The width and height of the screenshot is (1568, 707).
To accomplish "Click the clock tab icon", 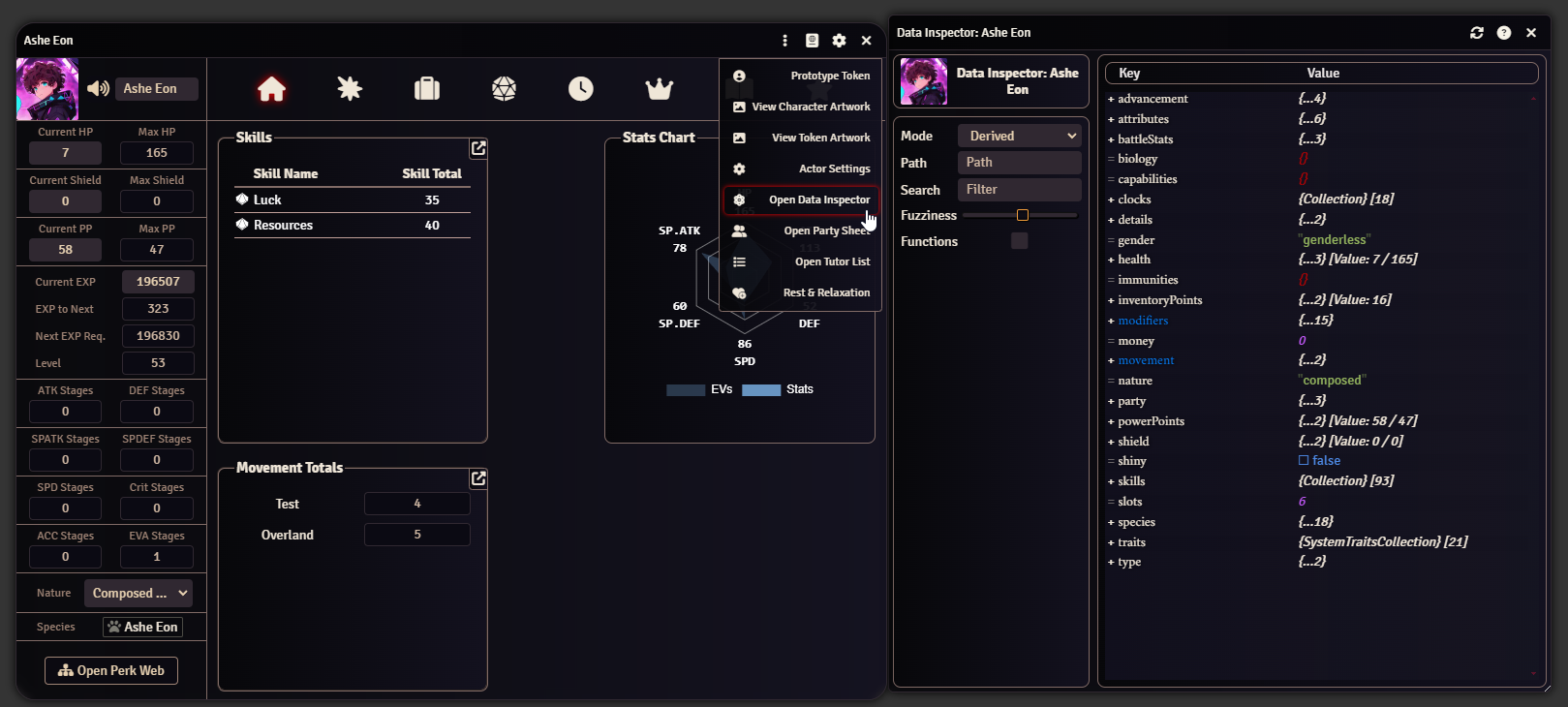I will 581,89.
